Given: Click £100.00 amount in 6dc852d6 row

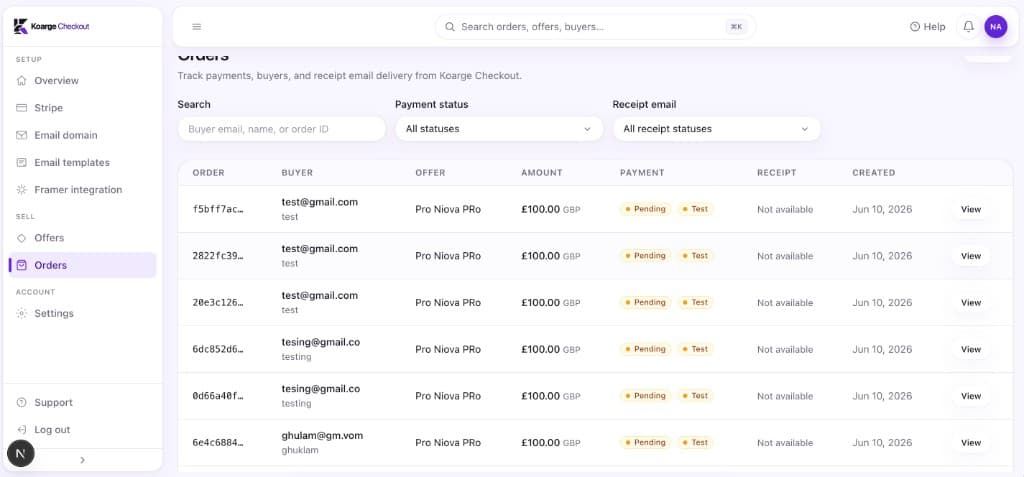Looking at the screenshot, I should pyautogui.click(x=540, y=350).
